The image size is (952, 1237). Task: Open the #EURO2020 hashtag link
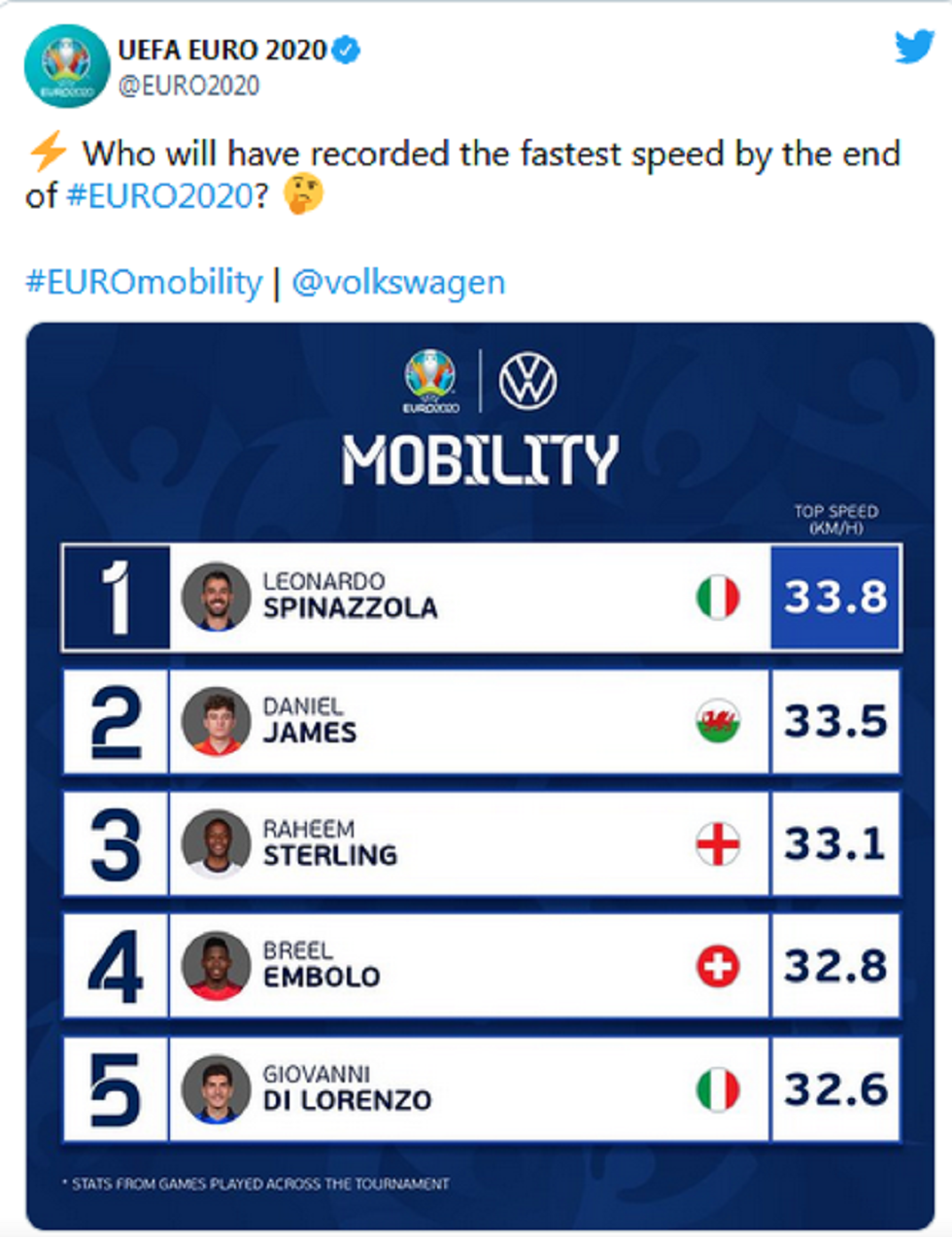[160, 196]
